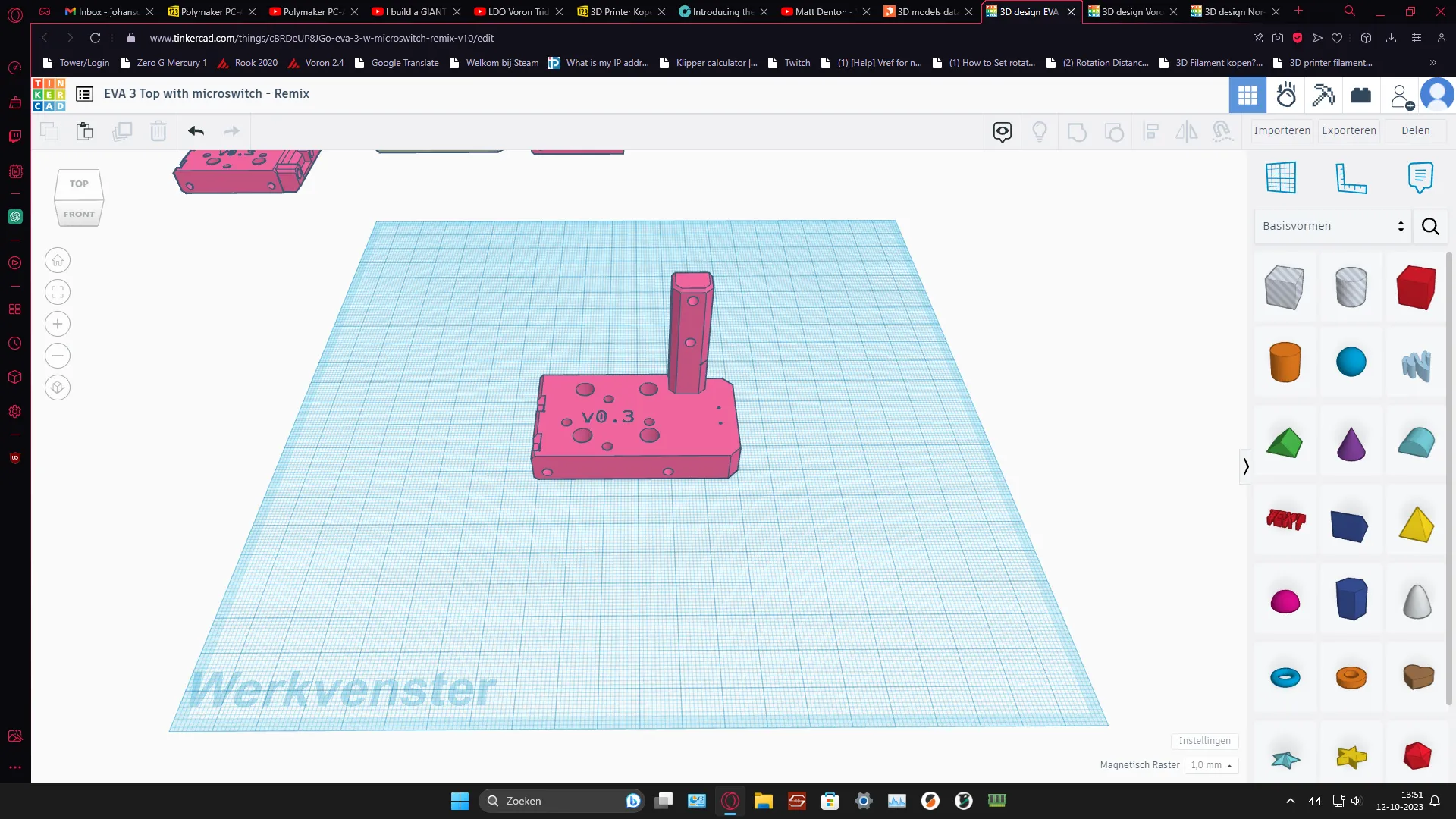This screenshot has height=819, width=1456.
Task: Collapse the shapes panel with chevron
Action: point(1246,466)
